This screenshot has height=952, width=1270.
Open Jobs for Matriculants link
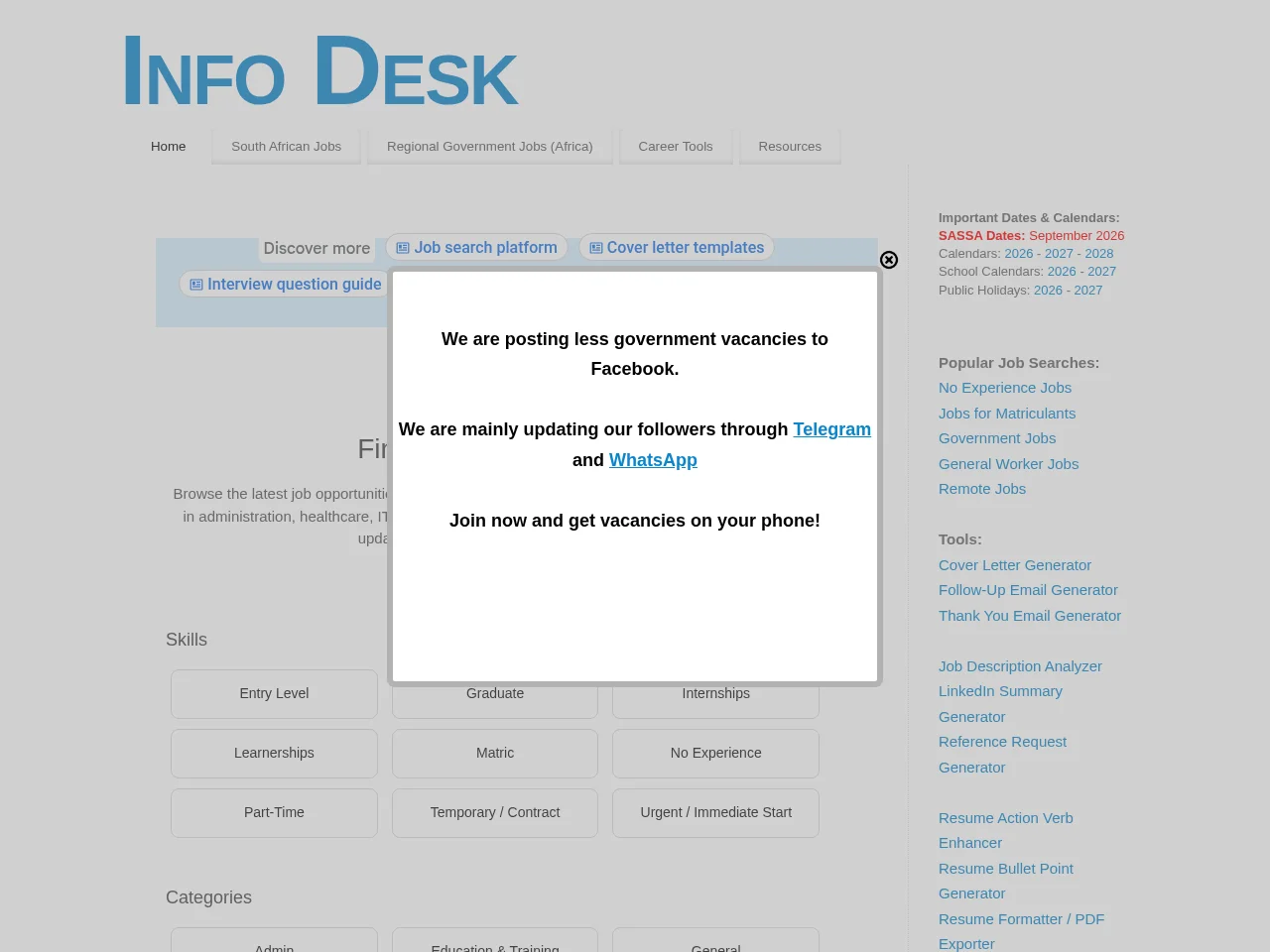click(1007, 414)
